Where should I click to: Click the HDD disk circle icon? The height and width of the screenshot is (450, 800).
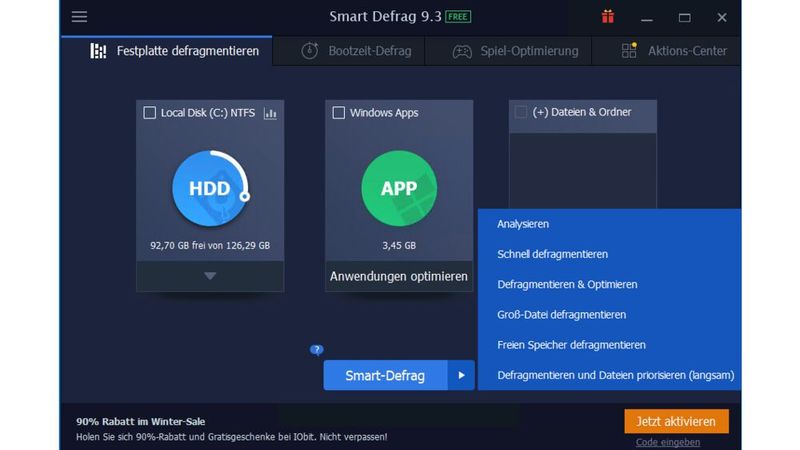click(x=210, y=188)
